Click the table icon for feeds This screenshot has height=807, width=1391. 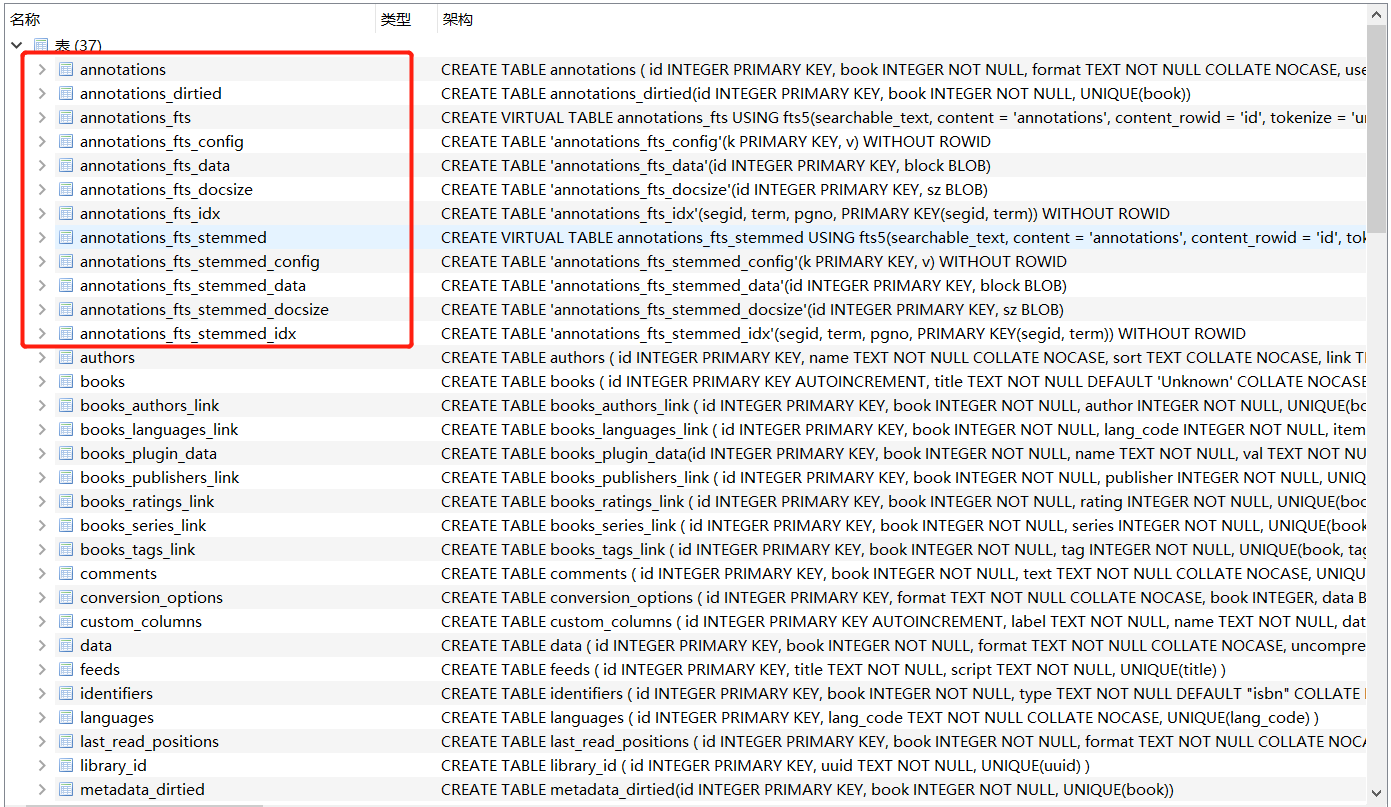click(65, 669)
